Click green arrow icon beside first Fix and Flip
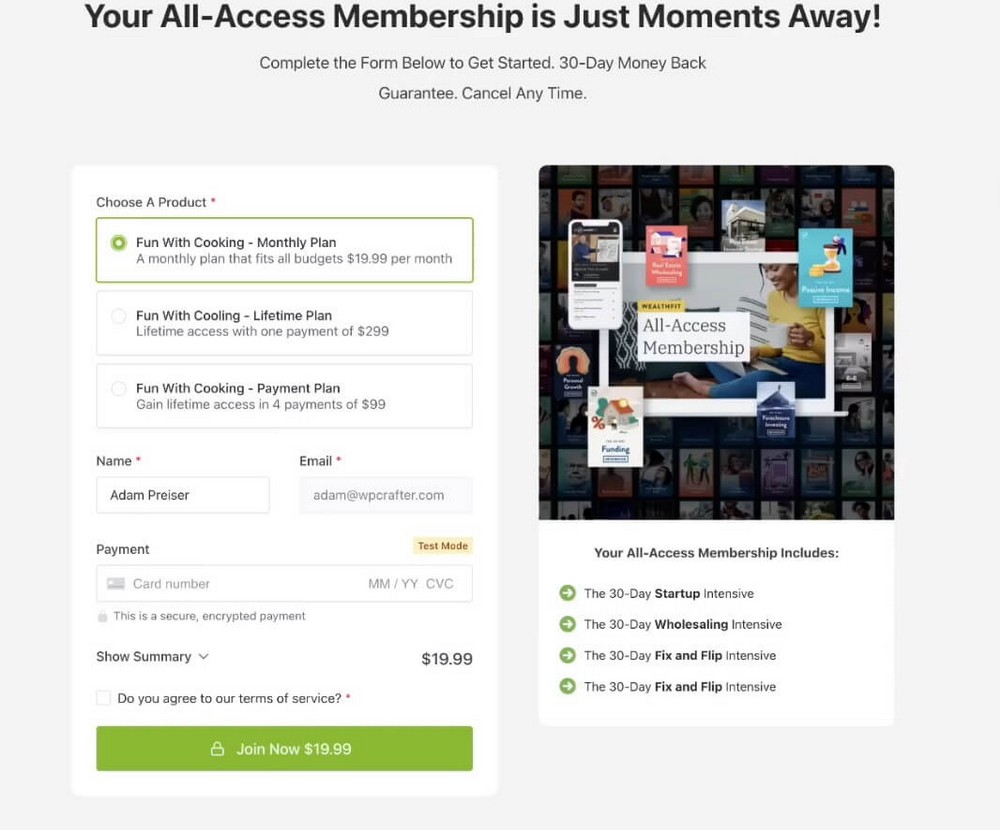Viewport: 1000px width, 830px height. (567, 655)
